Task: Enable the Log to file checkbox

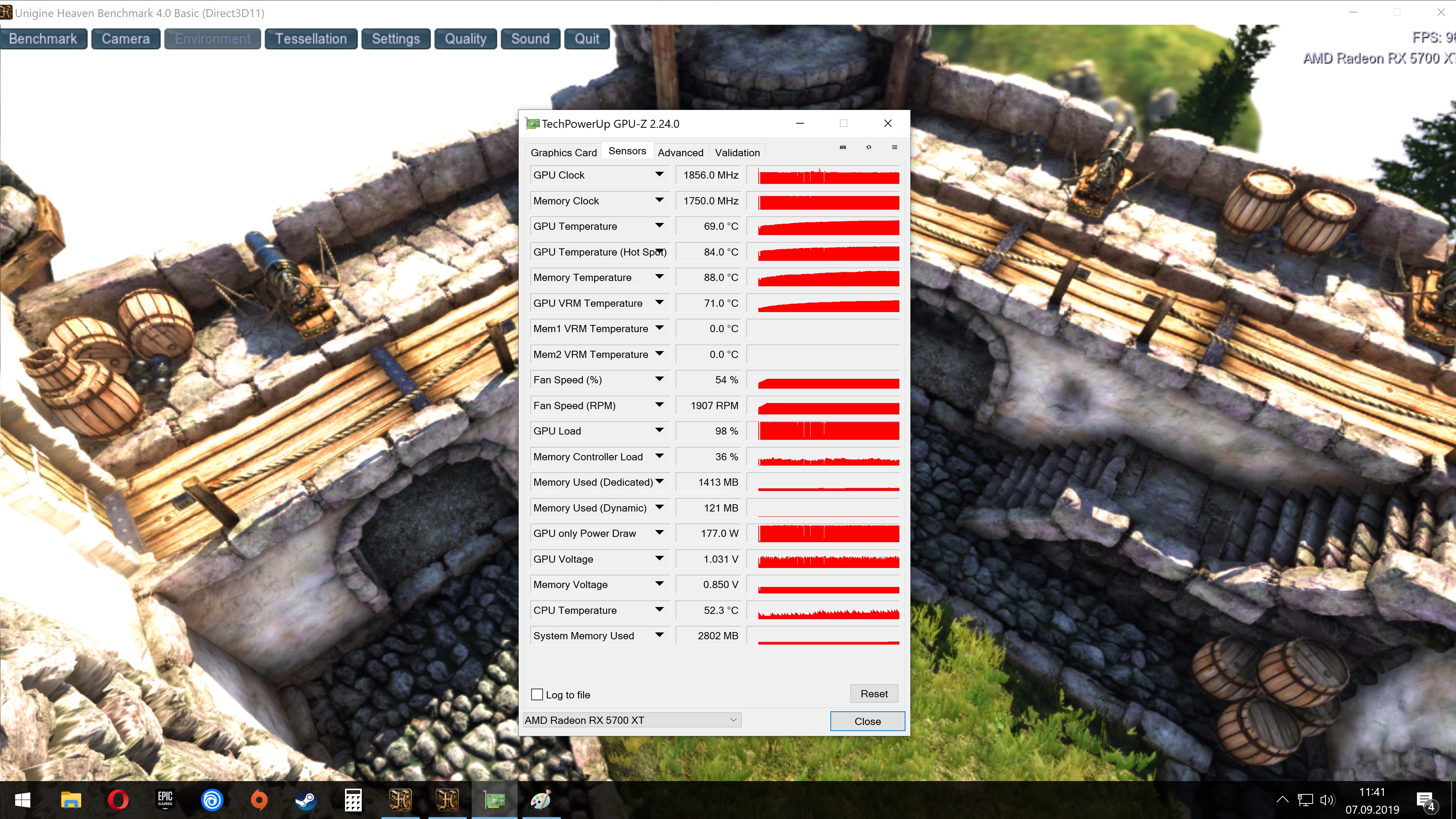Action: pyautogui.click(x=537, y=695)
